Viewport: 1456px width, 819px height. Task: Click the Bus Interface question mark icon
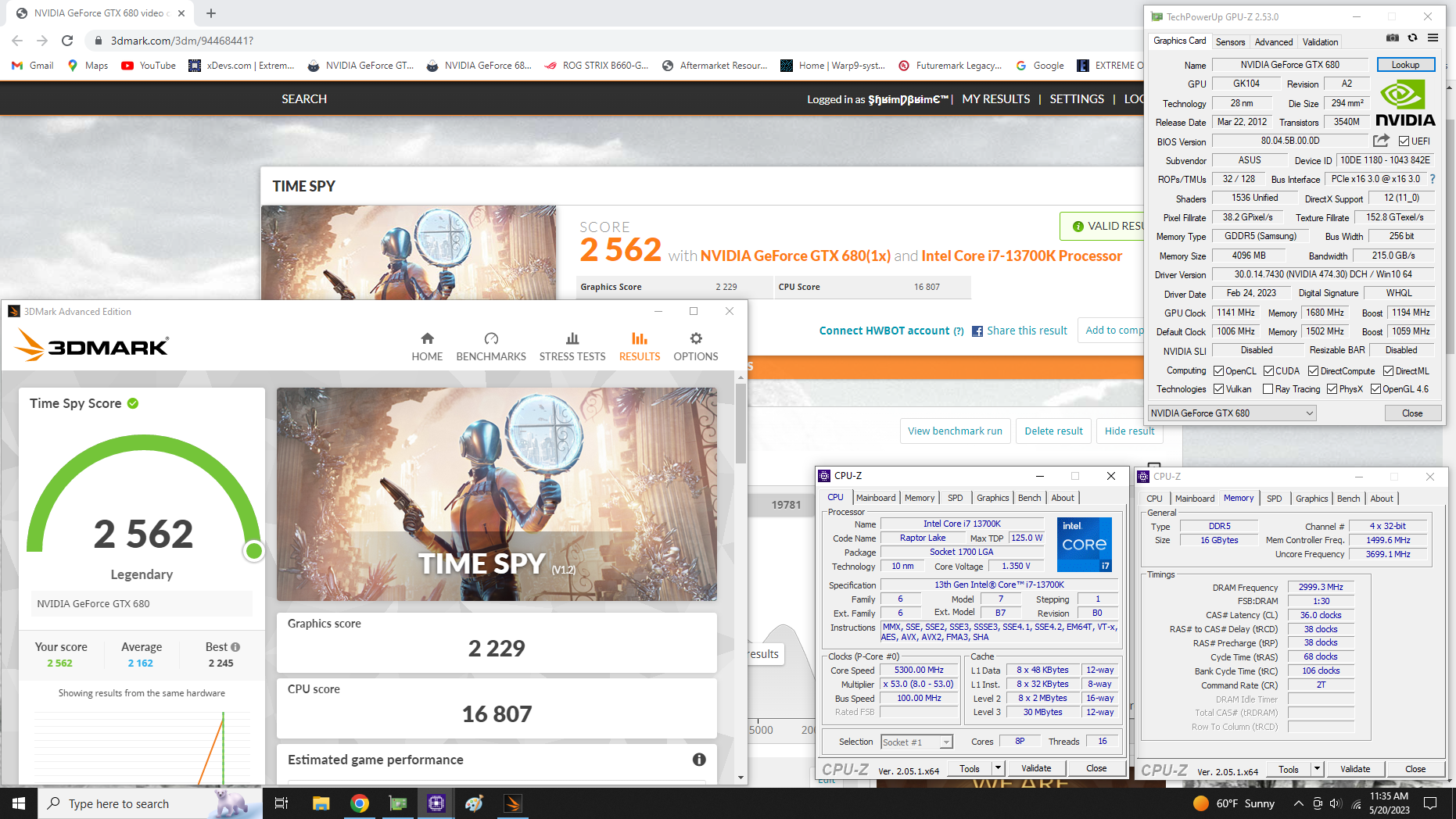point(1433,179)
